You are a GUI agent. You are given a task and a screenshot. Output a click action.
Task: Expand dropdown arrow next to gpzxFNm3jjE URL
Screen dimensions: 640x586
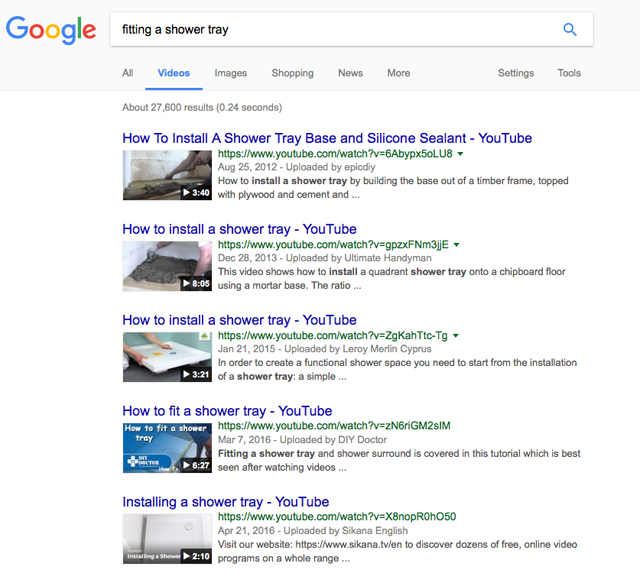pos(457,245)
